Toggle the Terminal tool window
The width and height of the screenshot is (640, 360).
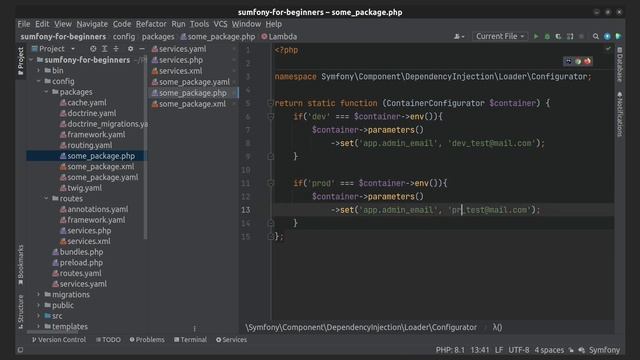[x=191, y=340]
